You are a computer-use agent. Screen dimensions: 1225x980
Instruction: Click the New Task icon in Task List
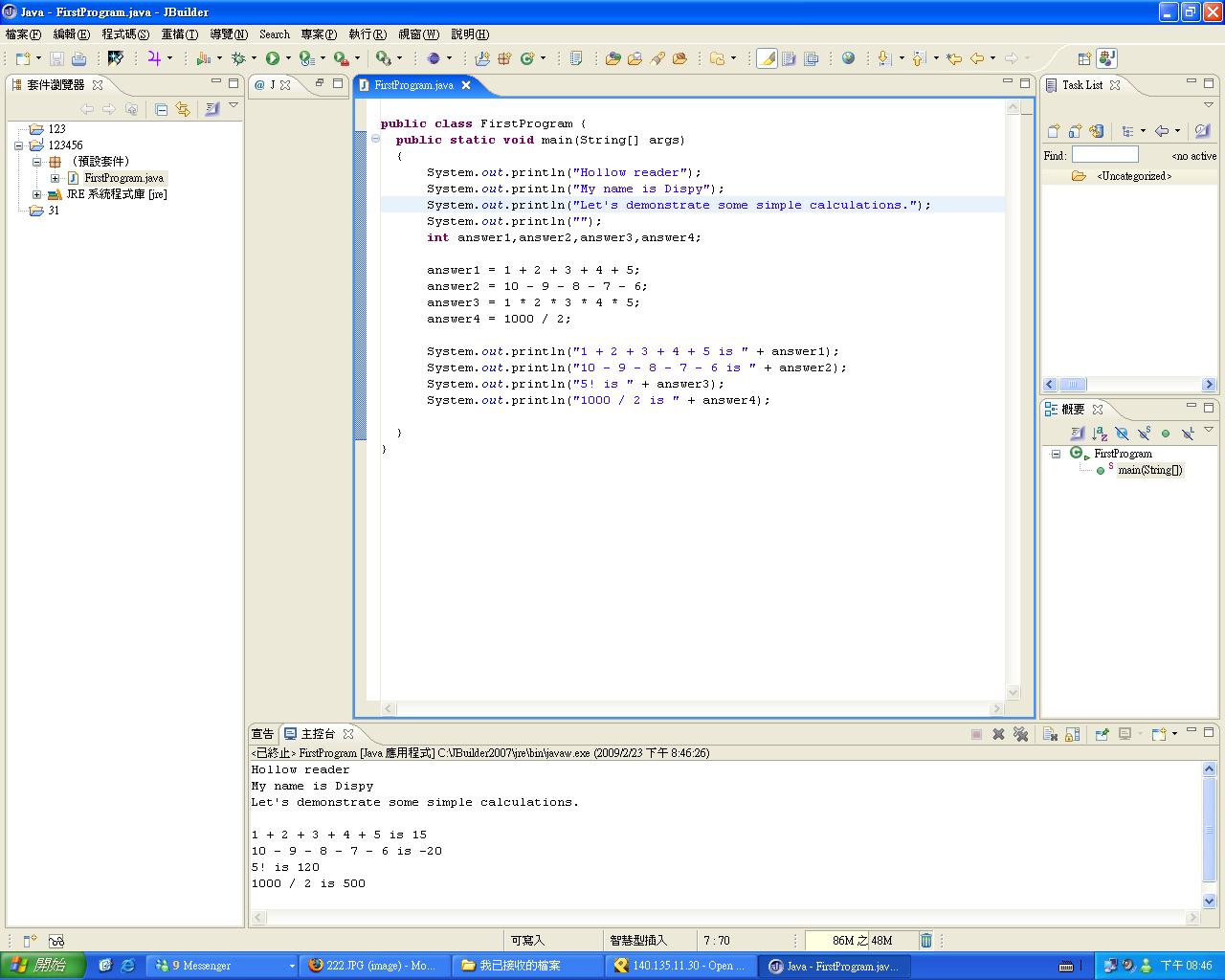tap(1054, 131)
